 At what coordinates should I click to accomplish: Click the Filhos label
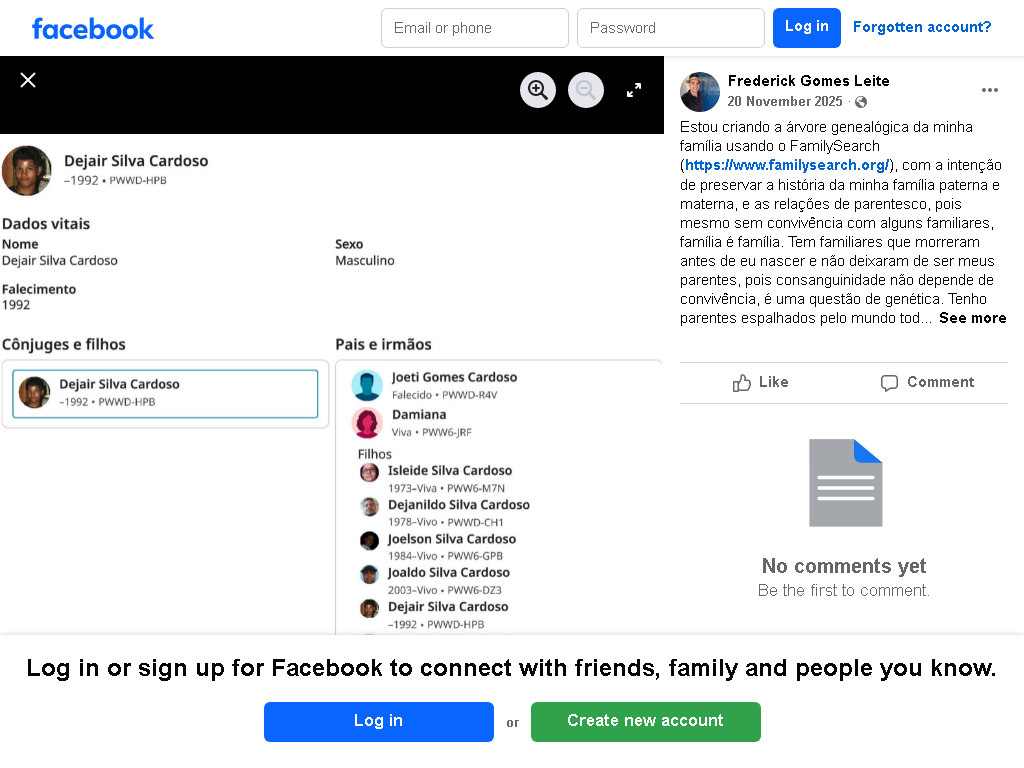[x=375, y=454]
